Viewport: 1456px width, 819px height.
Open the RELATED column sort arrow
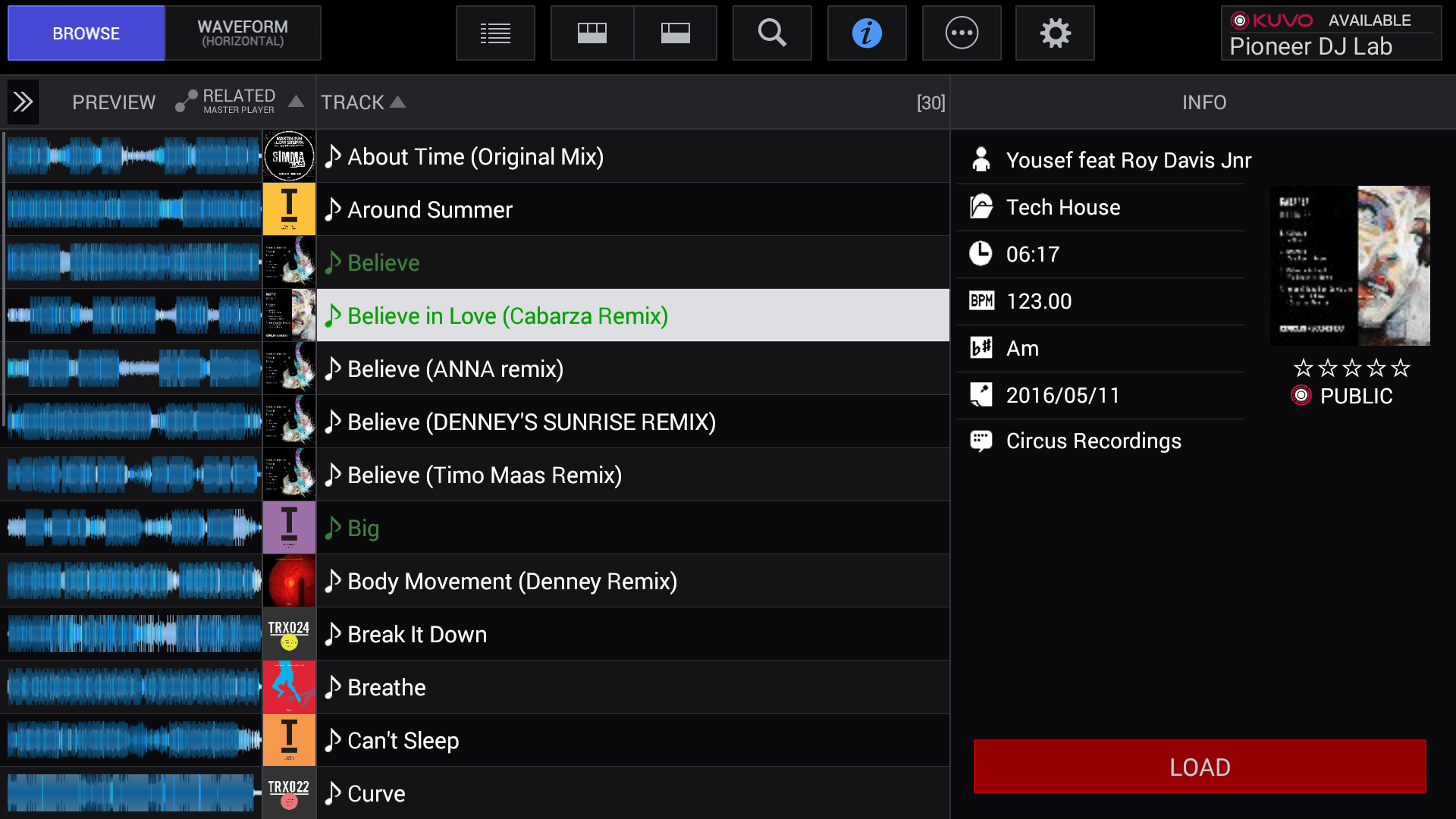click(297, 102)
